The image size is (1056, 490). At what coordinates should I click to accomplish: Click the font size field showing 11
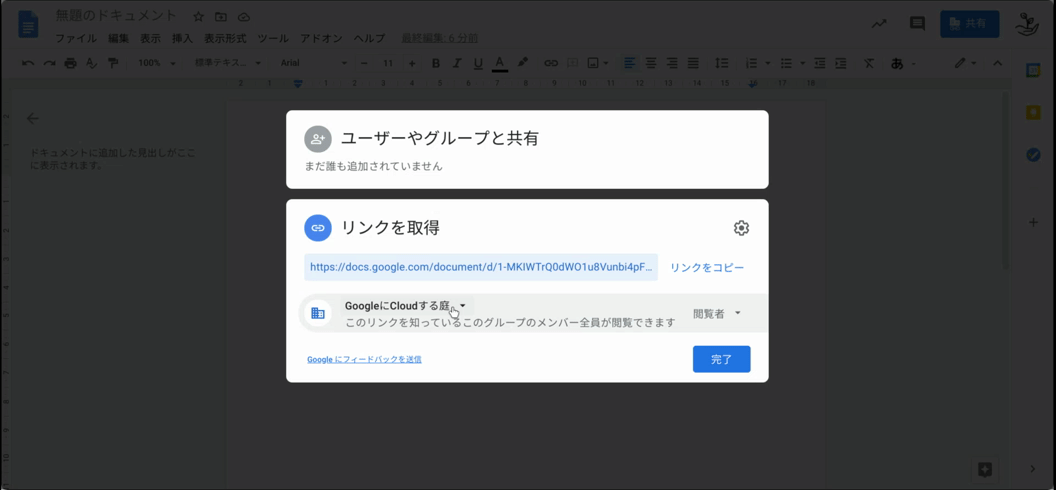pyautogui.click(x=388, y=63)
